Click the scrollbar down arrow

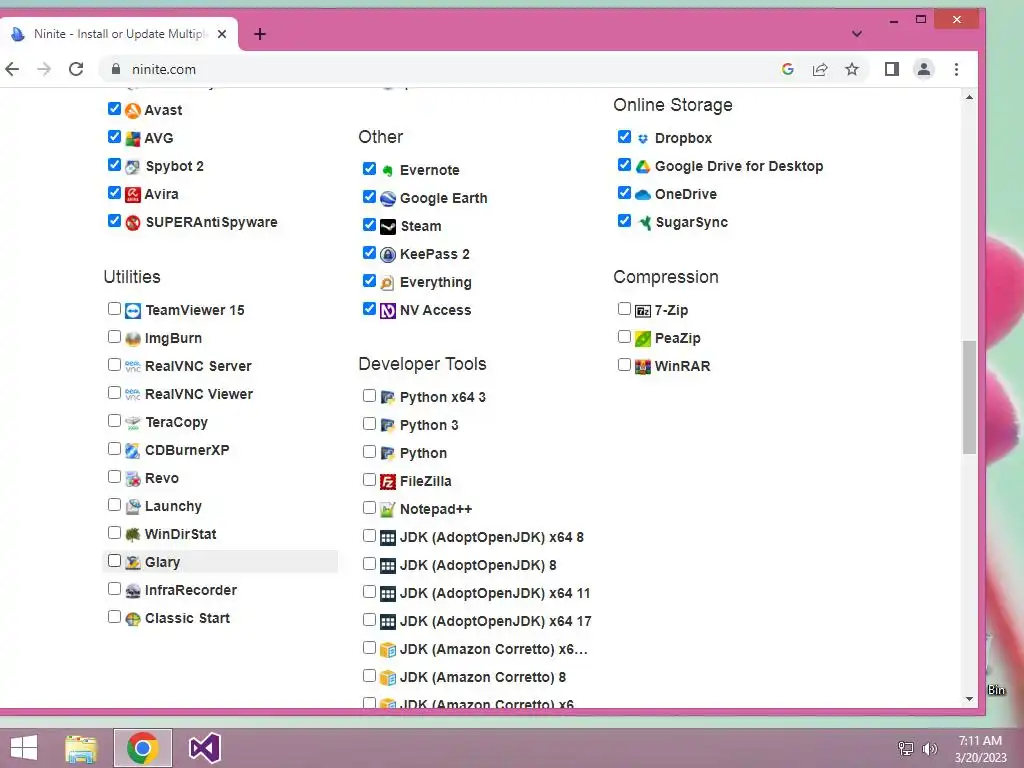click(970, 699)
